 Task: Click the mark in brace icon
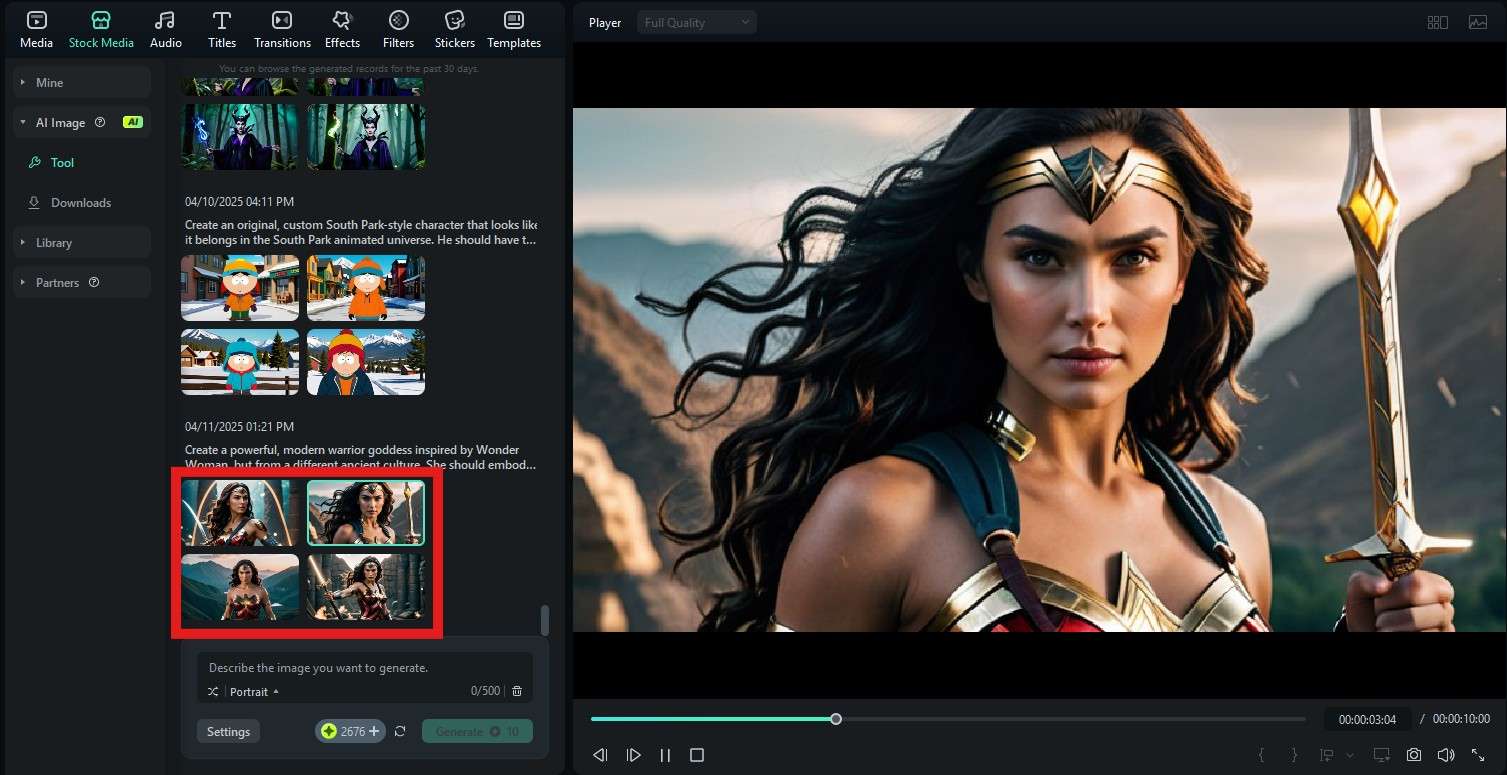(1262, 755)
